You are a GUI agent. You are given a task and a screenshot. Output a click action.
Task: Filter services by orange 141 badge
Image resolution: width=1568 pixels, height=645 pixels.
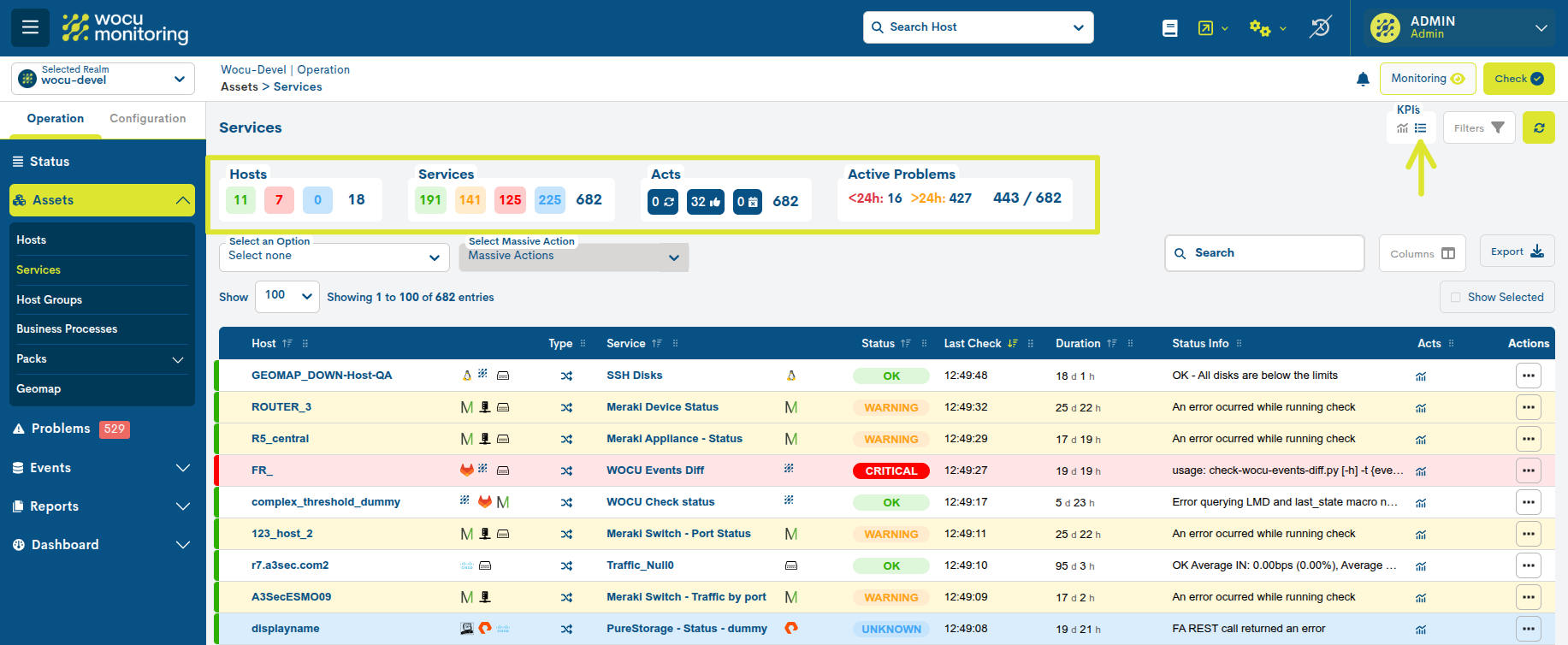[470, 200]
